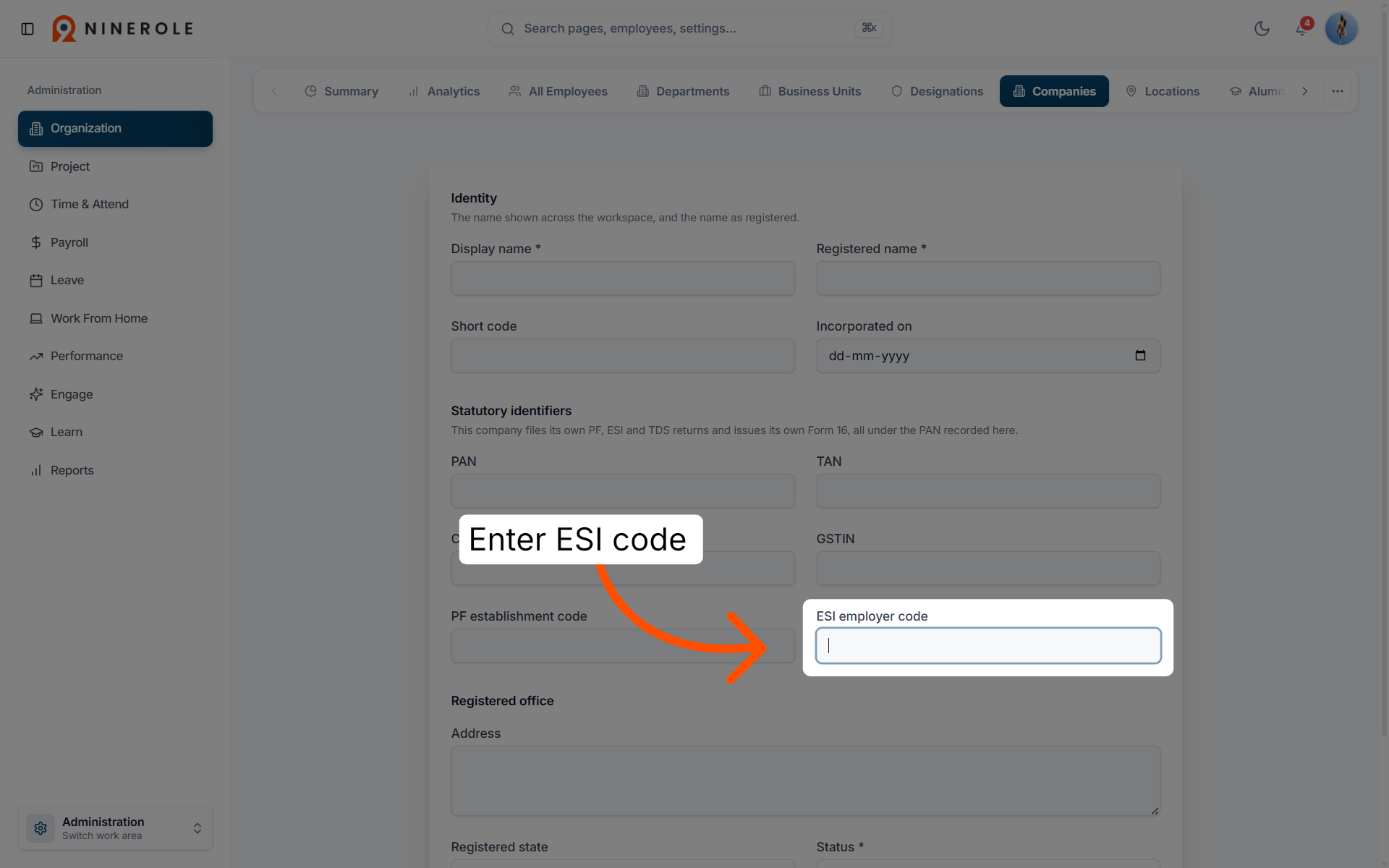Viewport: 1389px width, 868px height.
Task: Open Work From Home section
Action: (115, 318)
